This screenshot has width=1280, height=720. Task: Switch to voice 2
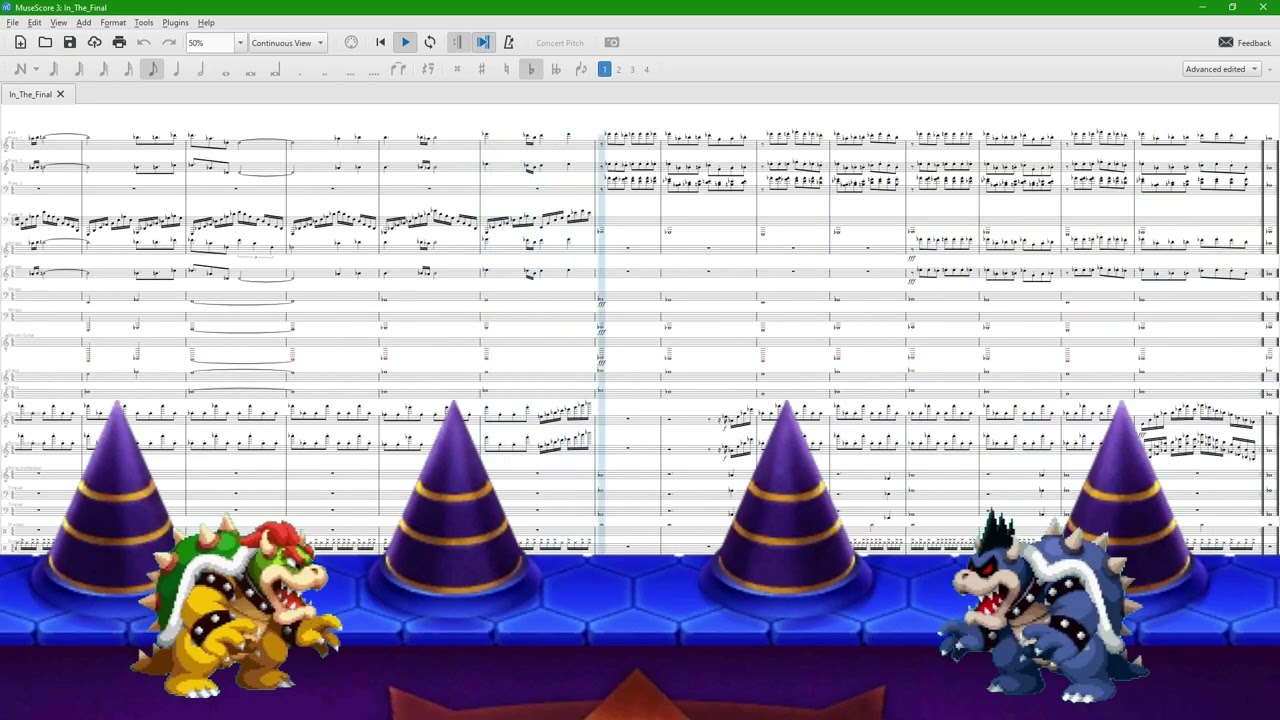pos(618,69)
